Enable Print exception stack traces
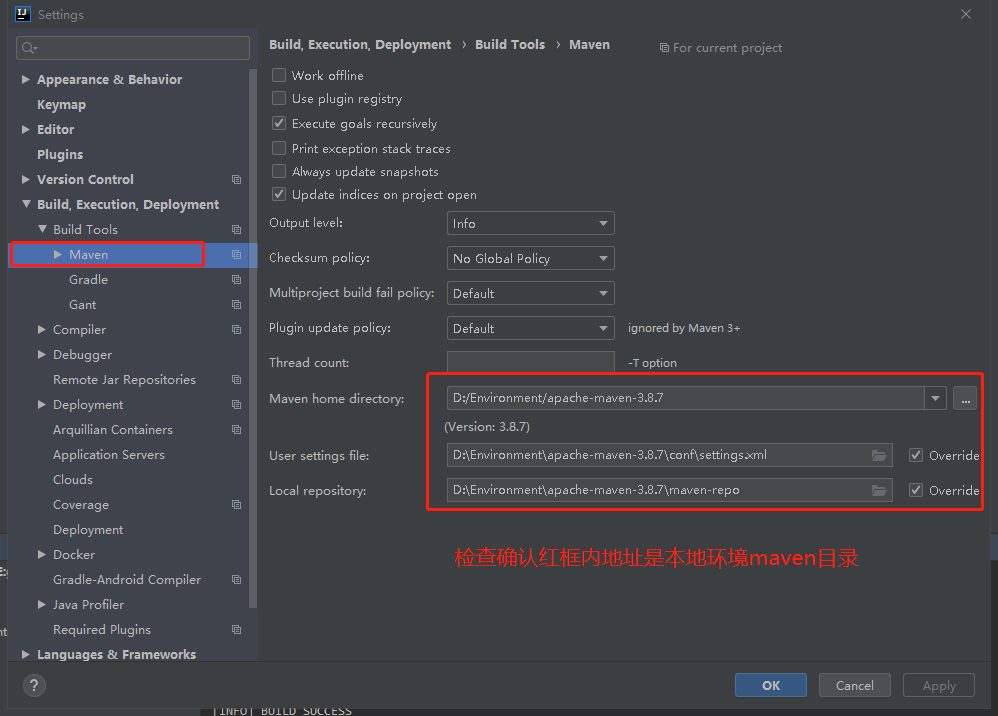Screen dimensions: 998x716 279,148
